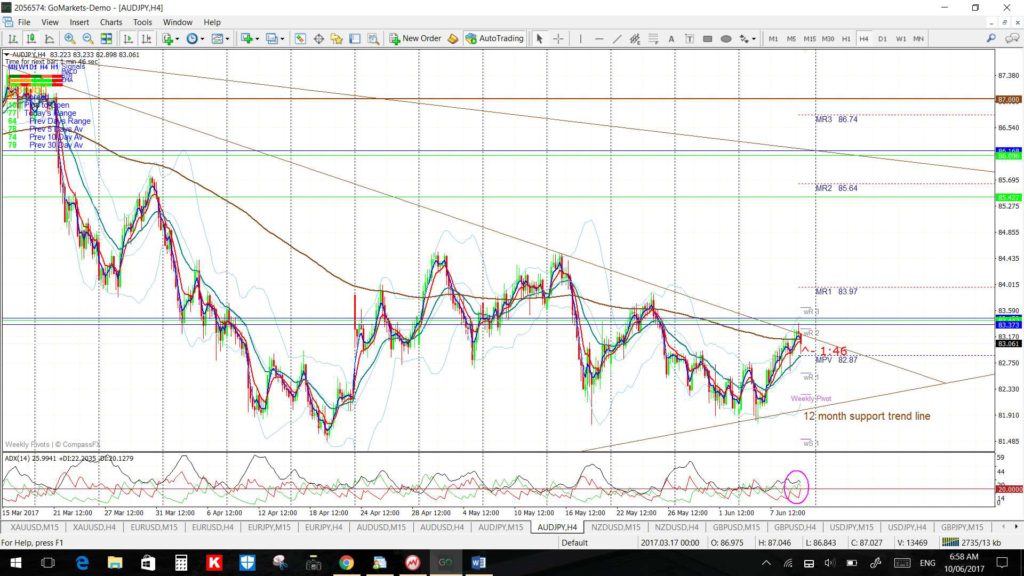Open the Charts menu

tap(110, 22)
